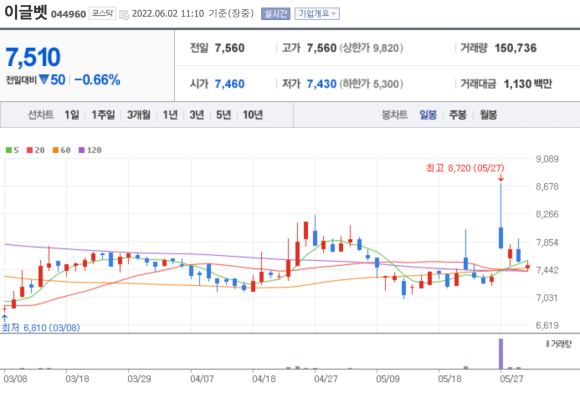
Task: Select the 1일 line chart tab
Action: tap(72, 115)
